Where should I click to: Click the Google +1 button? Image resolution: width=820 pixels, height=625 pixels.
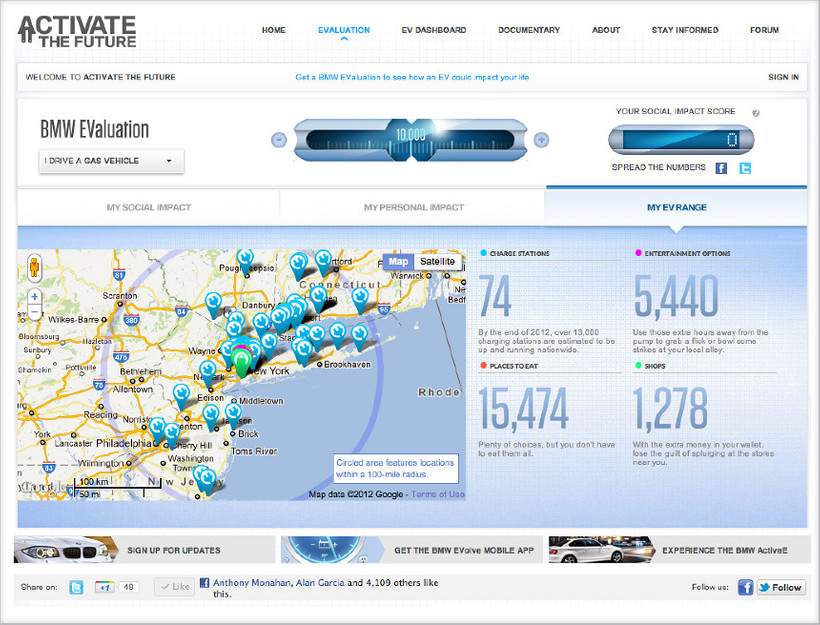click(104, 587)
